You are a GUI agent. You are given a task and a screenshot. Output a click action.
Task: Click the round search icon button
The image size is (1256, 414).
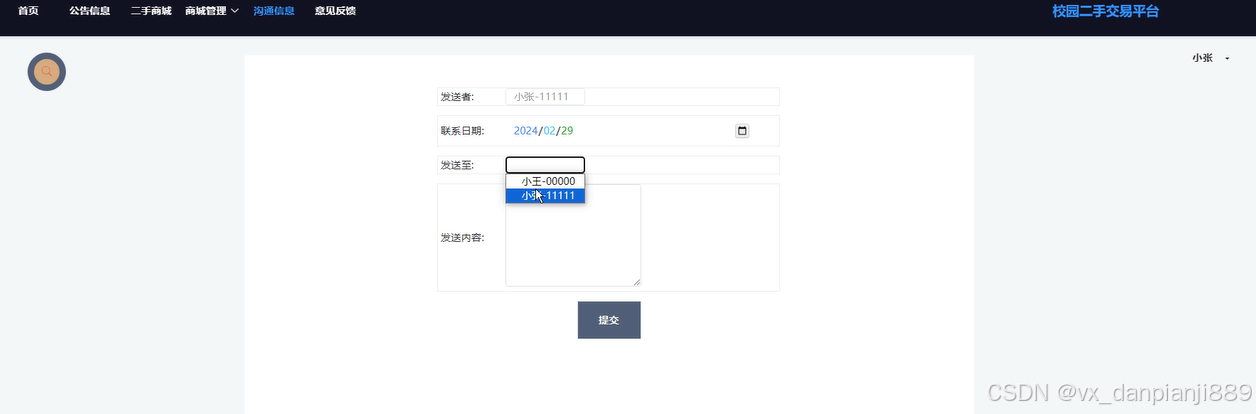pos(46,72)
